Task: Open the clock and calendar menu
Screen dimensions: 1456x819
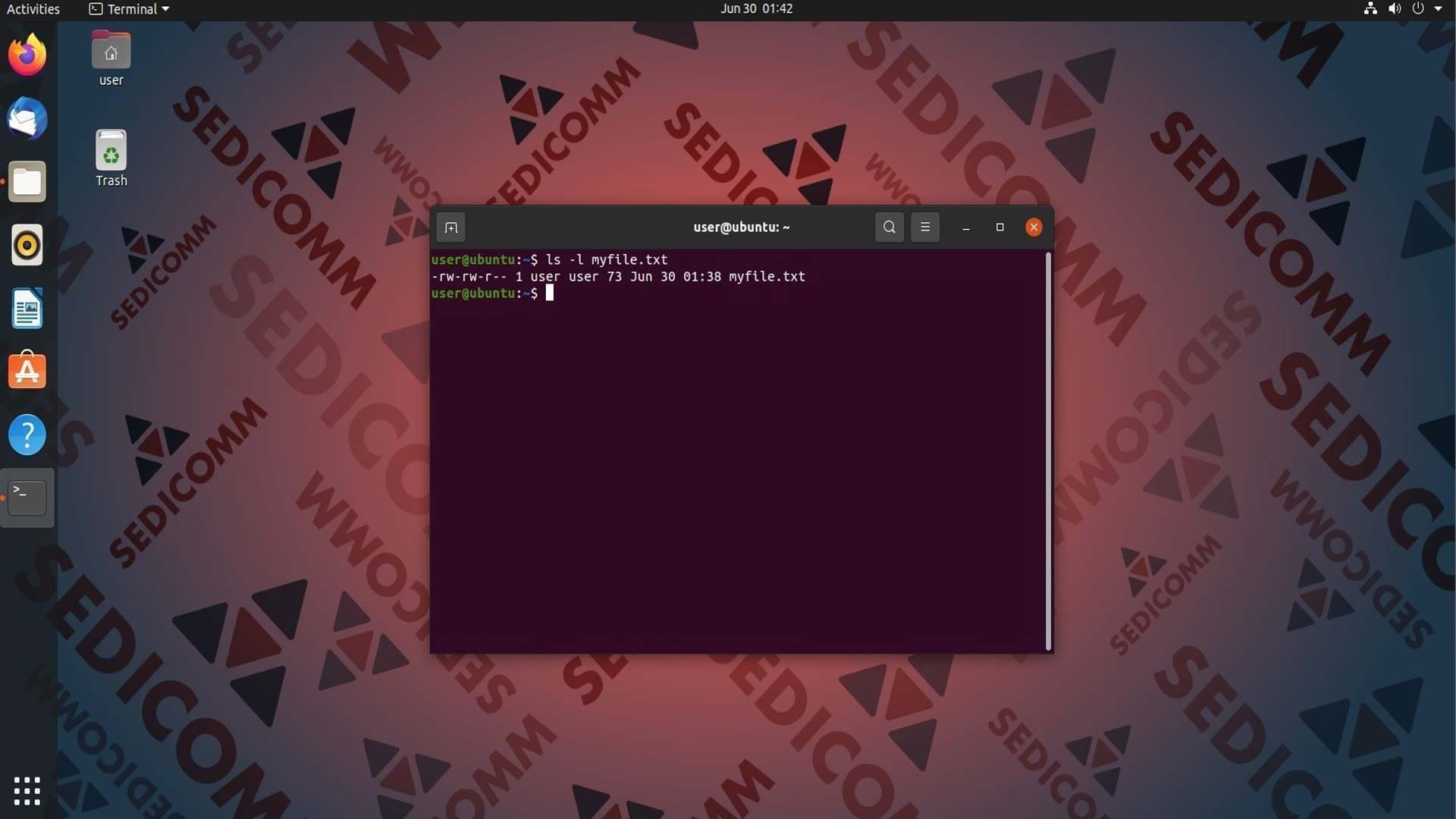Action: coord(756,9)
